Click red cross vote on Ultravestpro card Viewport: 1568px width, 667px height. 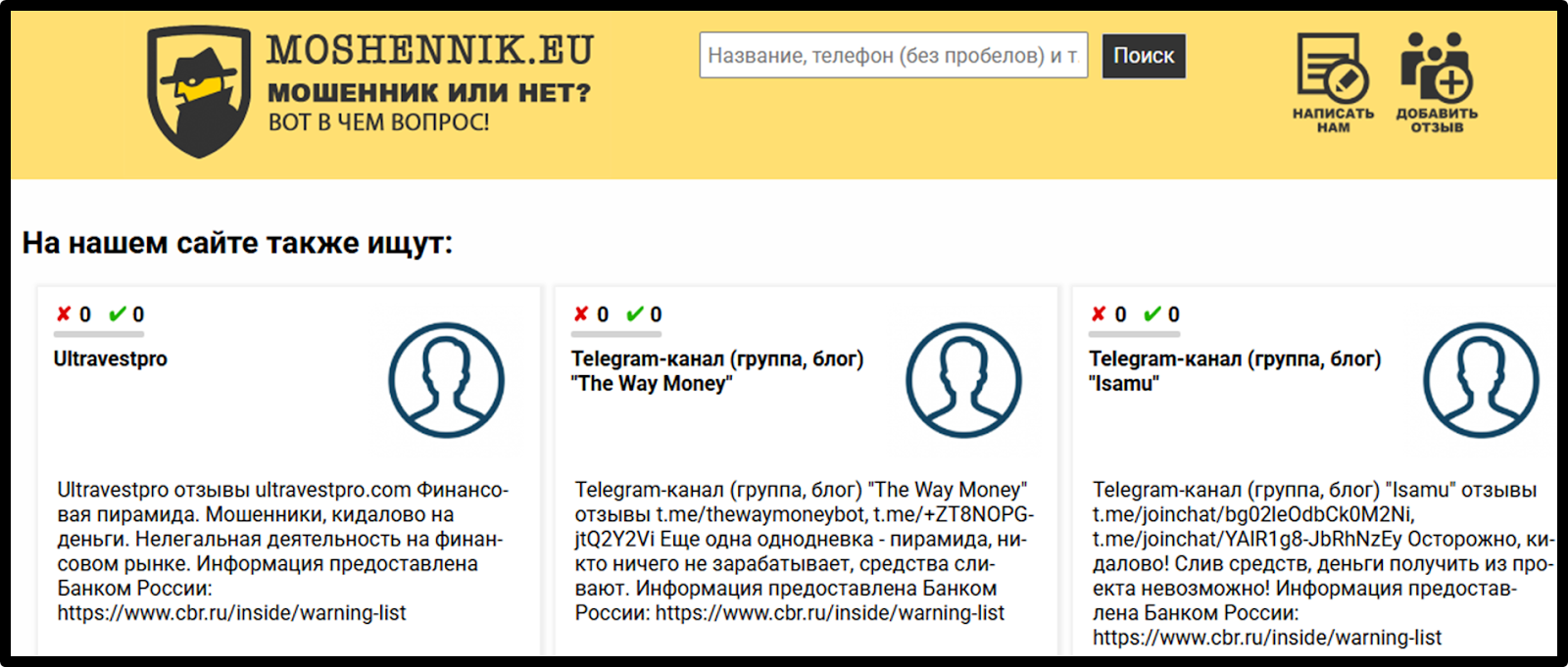click(64, 314)
